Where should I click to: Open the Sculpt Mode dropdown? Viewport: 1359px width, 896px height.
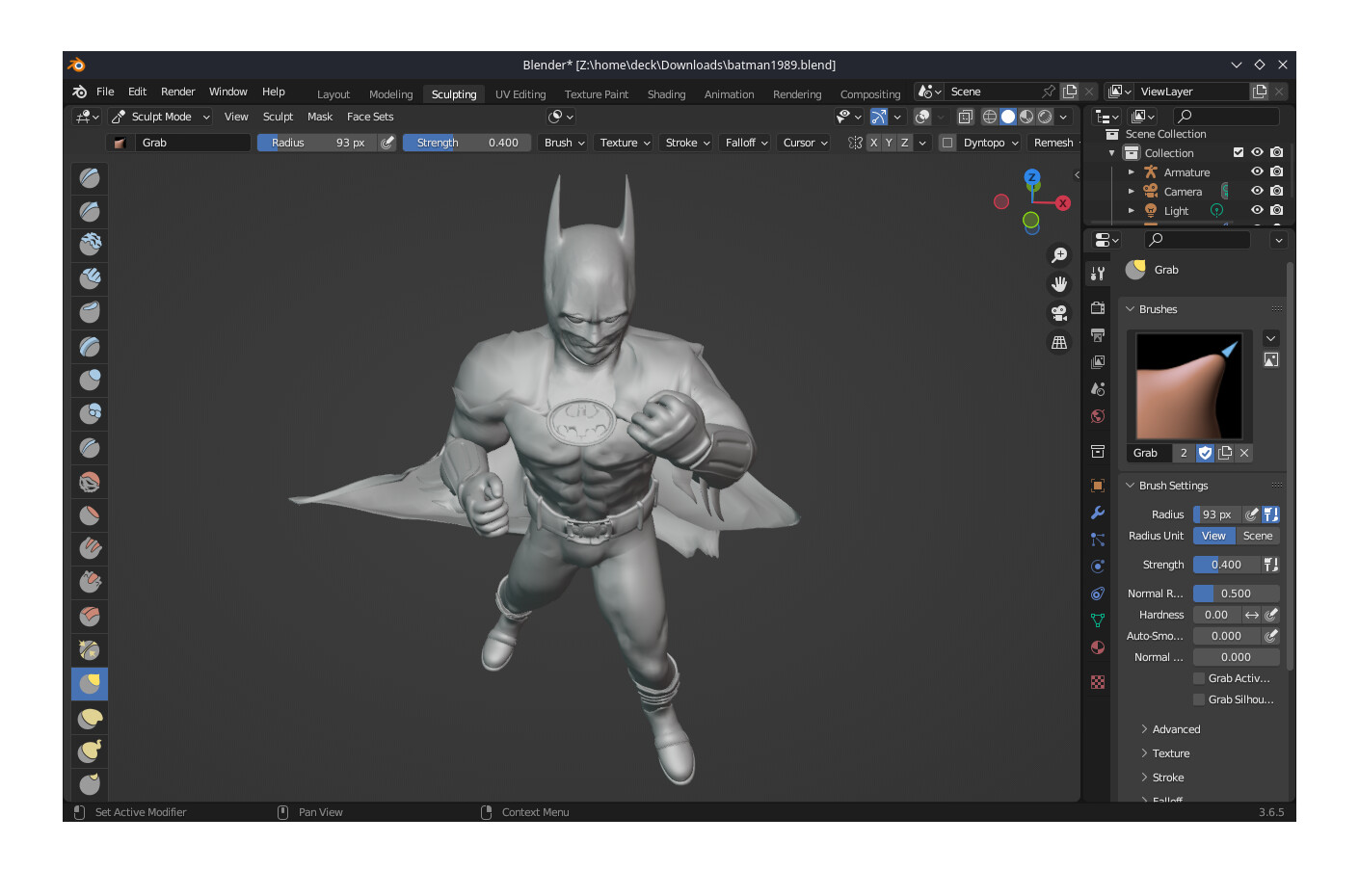[x=161, y=117]
